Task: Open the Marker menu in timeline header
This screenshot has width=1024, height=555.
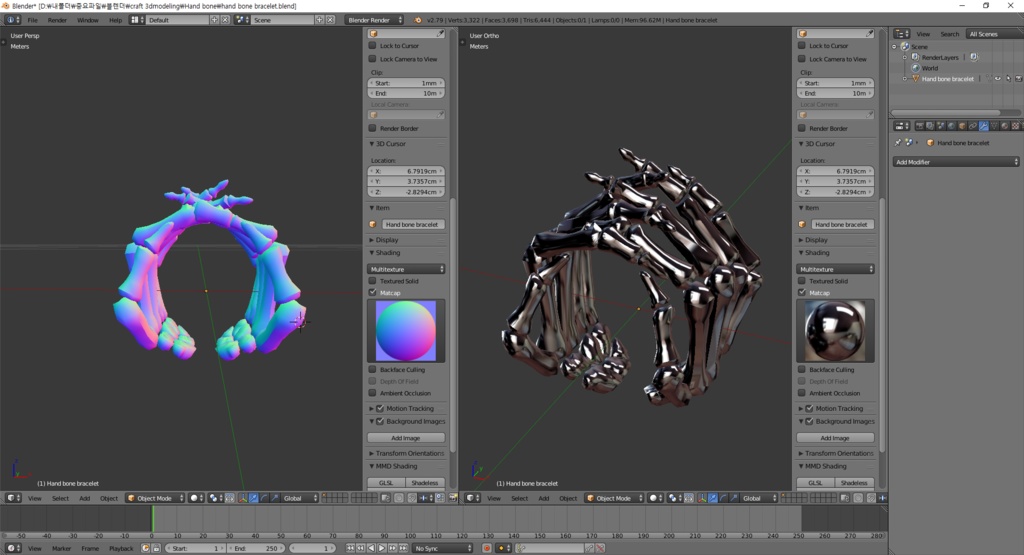Action: coord(61,548)
